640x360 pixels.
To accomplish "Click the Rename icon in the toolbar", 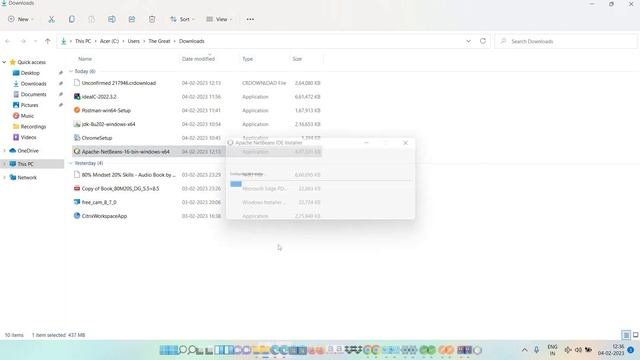I will point(111,19).
